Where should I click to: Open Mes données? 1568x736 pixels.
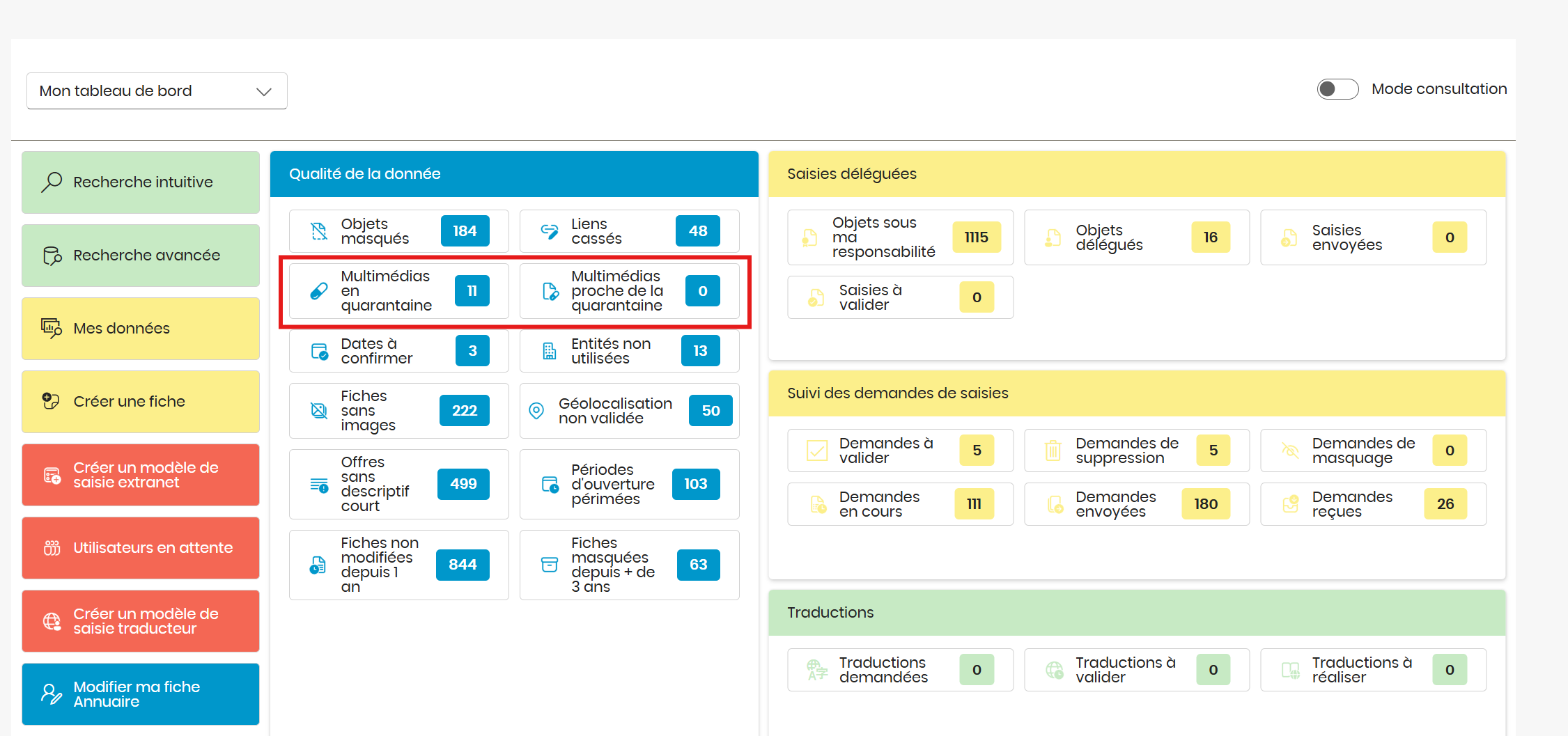click(x=141, y=329)
